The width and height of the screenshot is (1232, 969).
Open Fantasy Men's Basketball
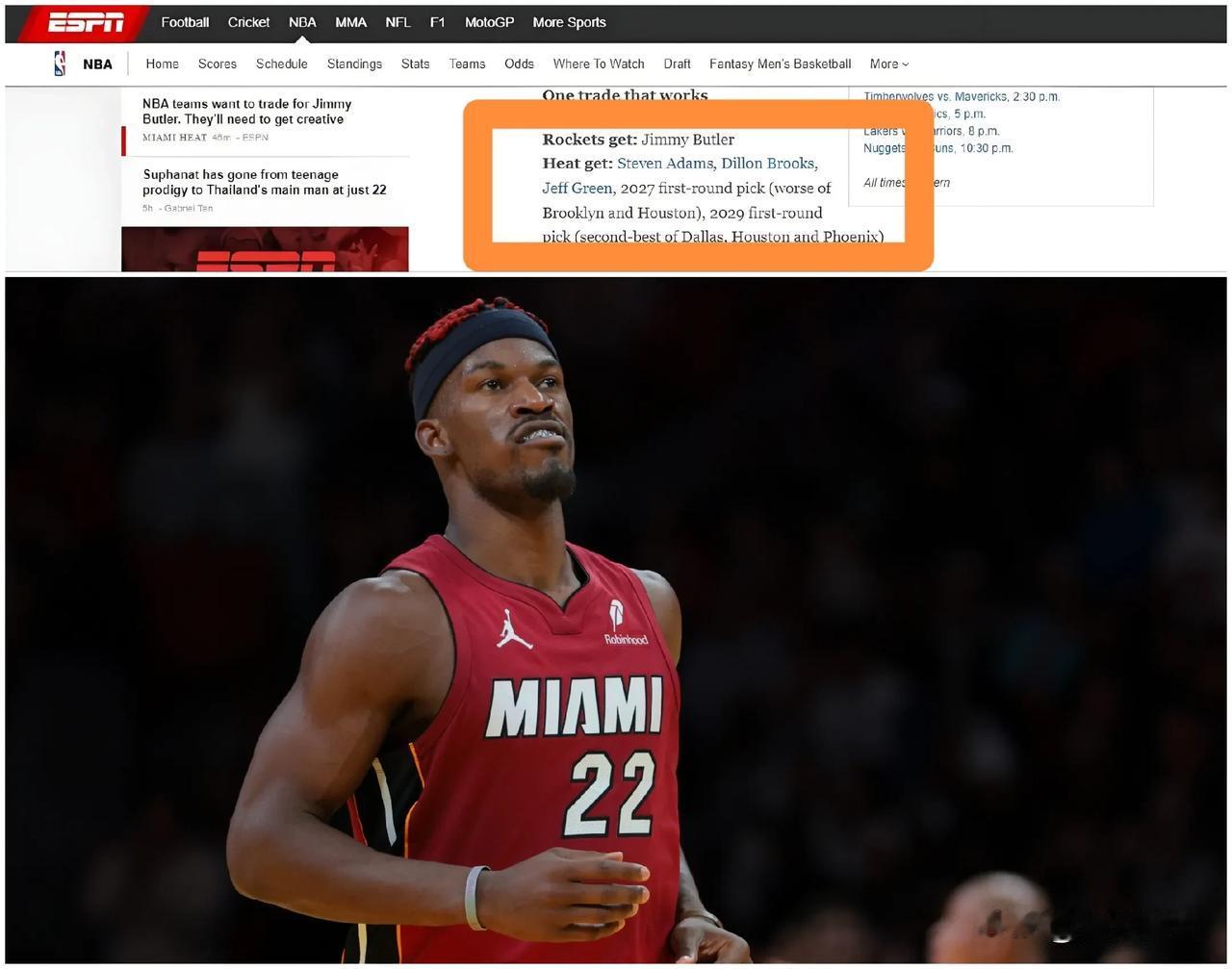point(780,64)
